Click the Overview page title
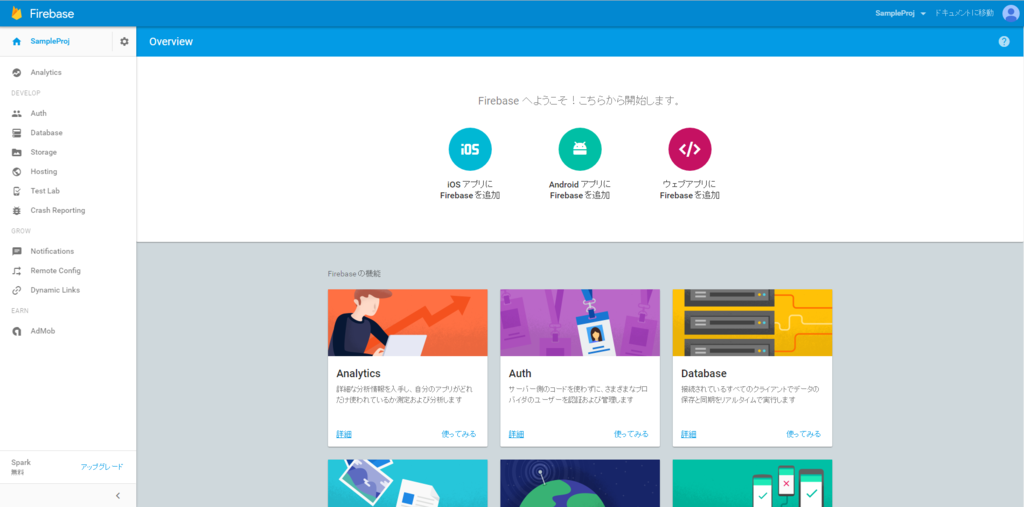Image resolution: width=1024 pixels, height=507 pixels. (x=171, y=41)
